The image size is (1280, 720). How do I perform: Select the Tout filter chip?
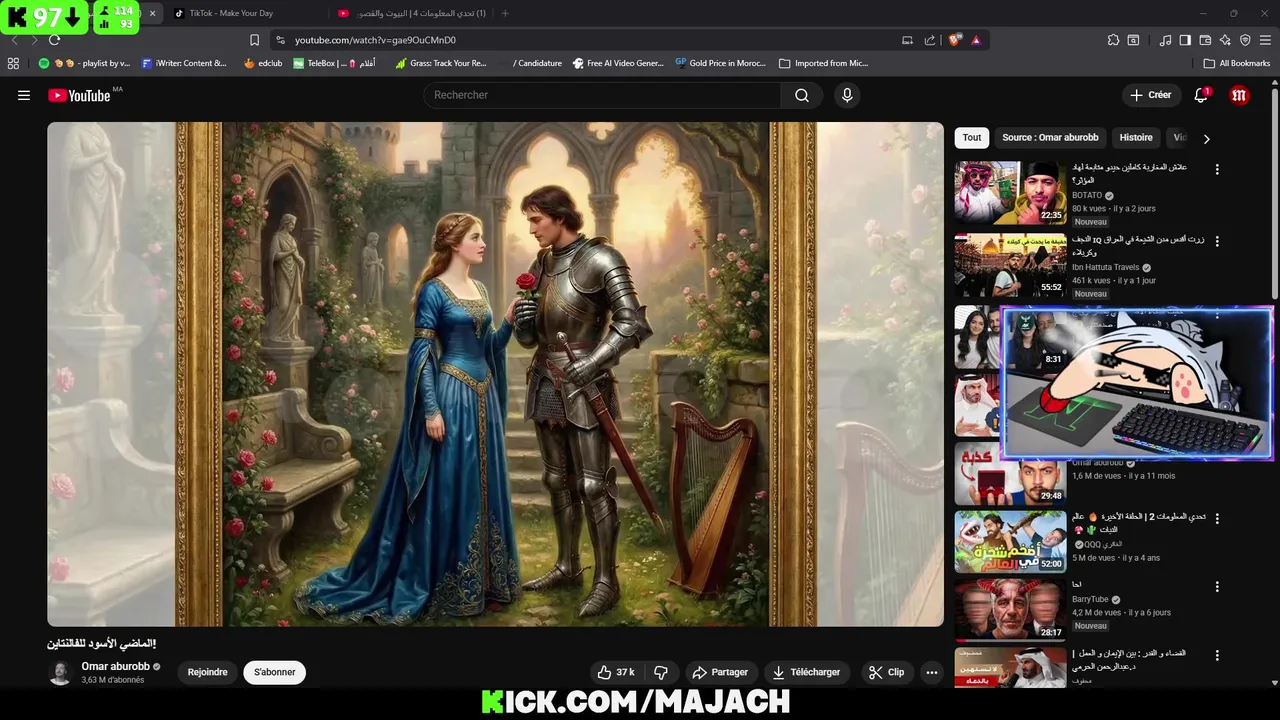[x=972, y=137]
